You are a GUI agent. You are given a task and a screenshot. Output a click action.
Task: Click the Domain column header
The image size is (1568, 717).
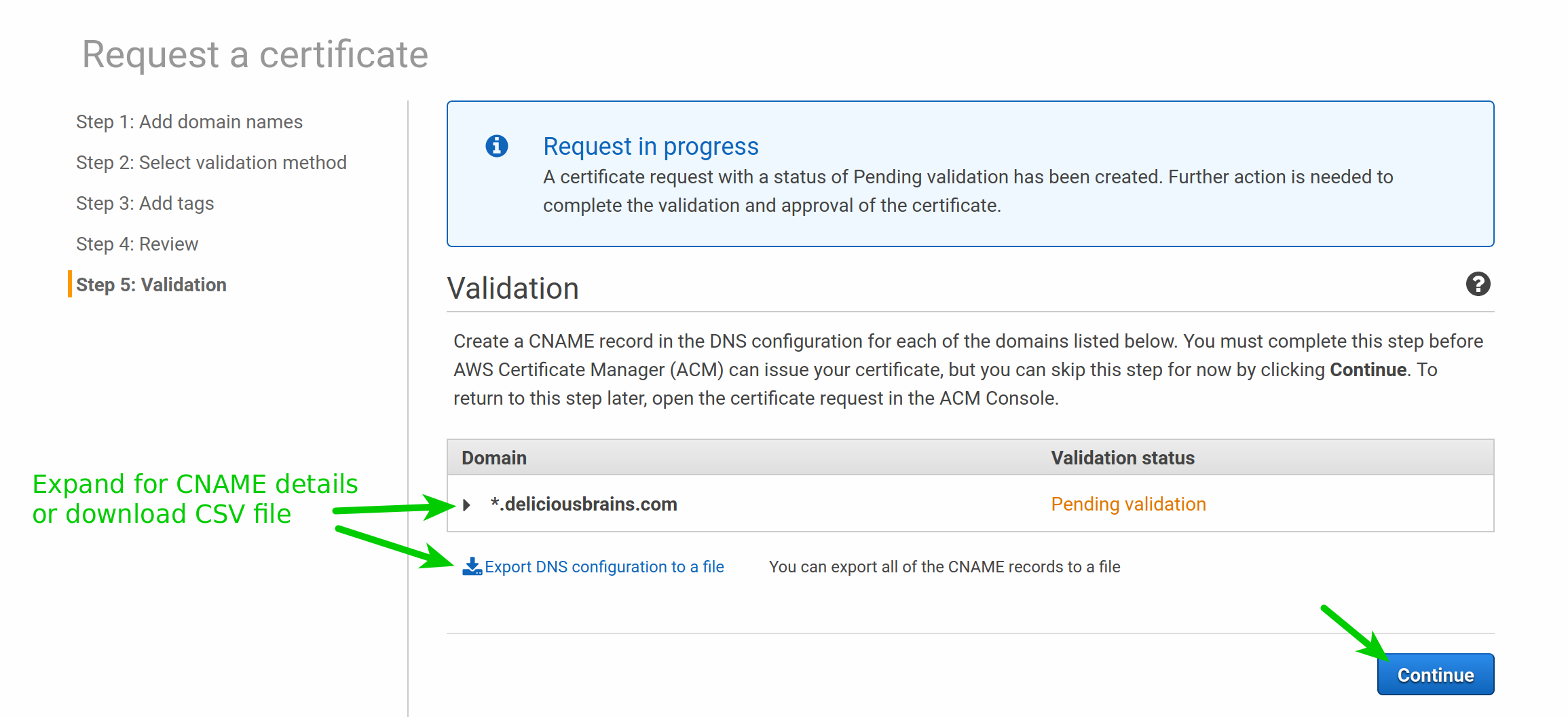coord(494,458)
